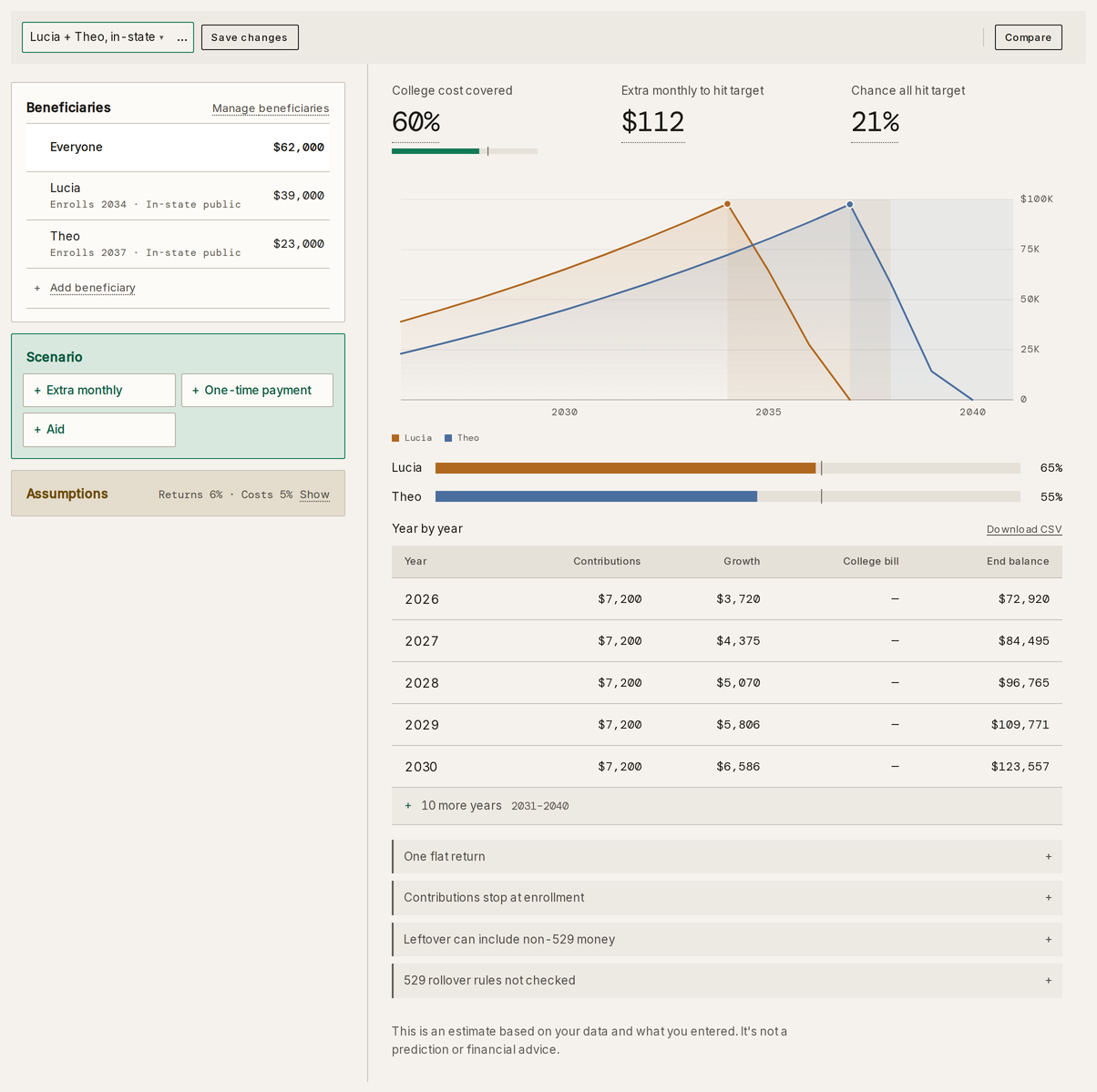Click Lucia's peak marker on the chart
The height and width of the screenshot is (1092, 1097).
(727, 204)
